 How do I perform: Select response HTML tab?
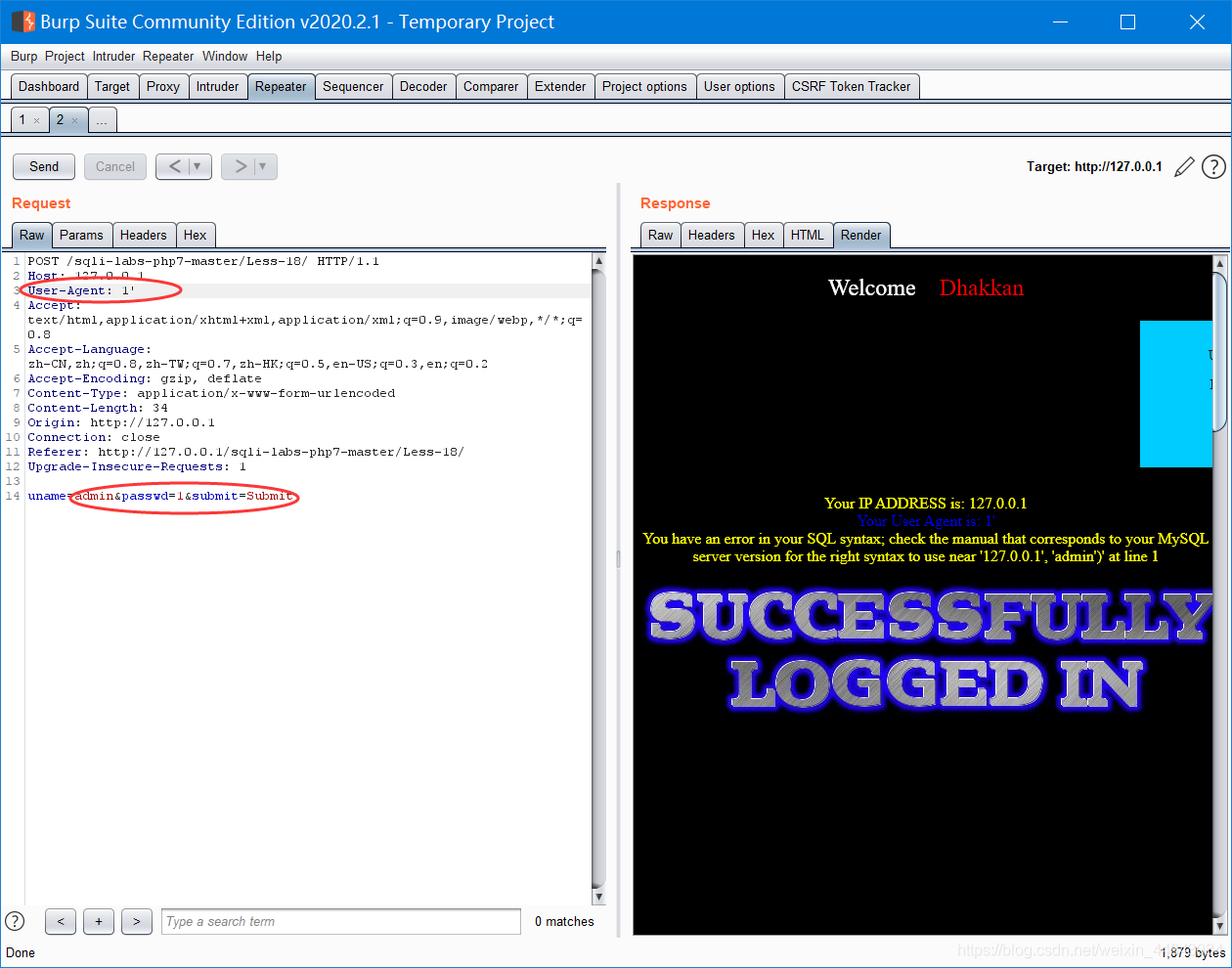(x=808, y=235)
